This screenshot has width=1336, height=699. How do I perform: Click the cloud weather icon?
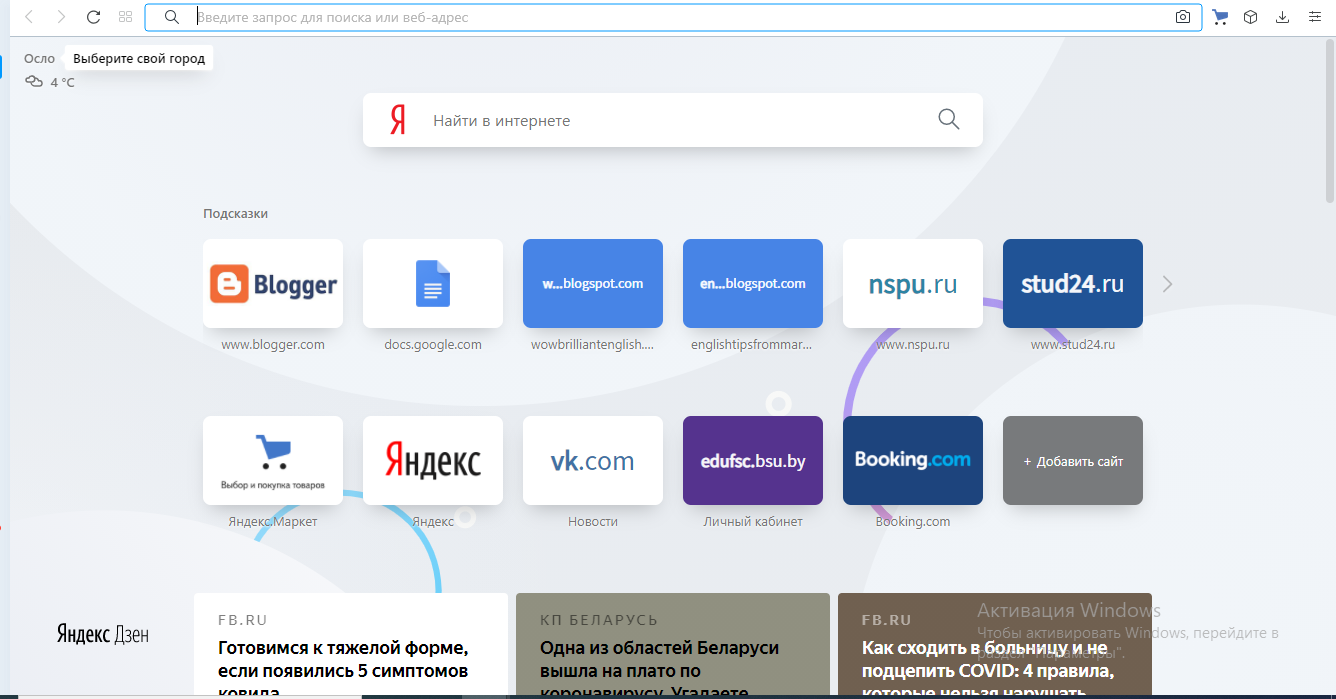tap(34, 82)
